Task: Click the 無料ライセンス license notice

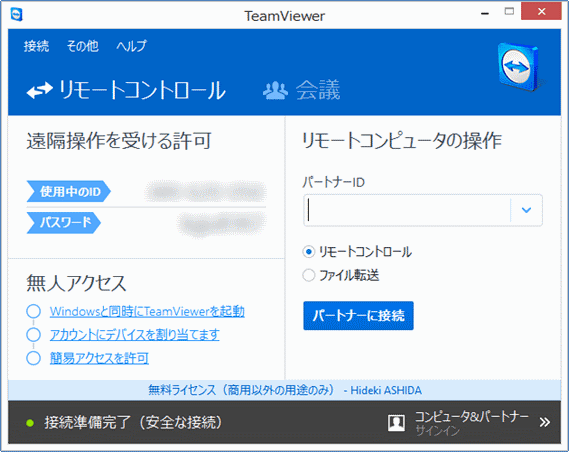Action: point(284,390)
